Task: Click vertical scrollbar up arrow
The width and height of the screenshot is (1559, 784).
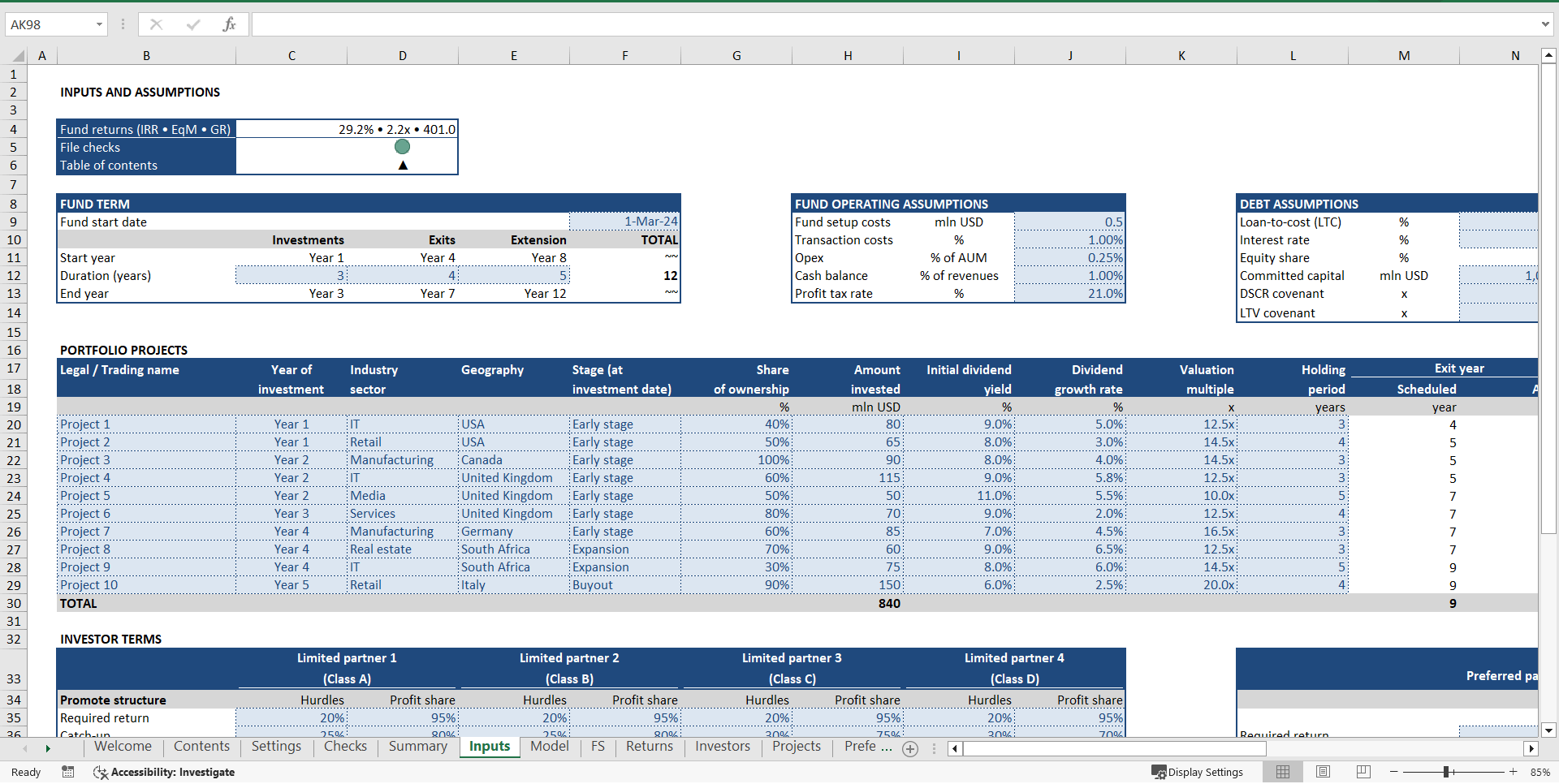Action: click(x=1548, y=56)
